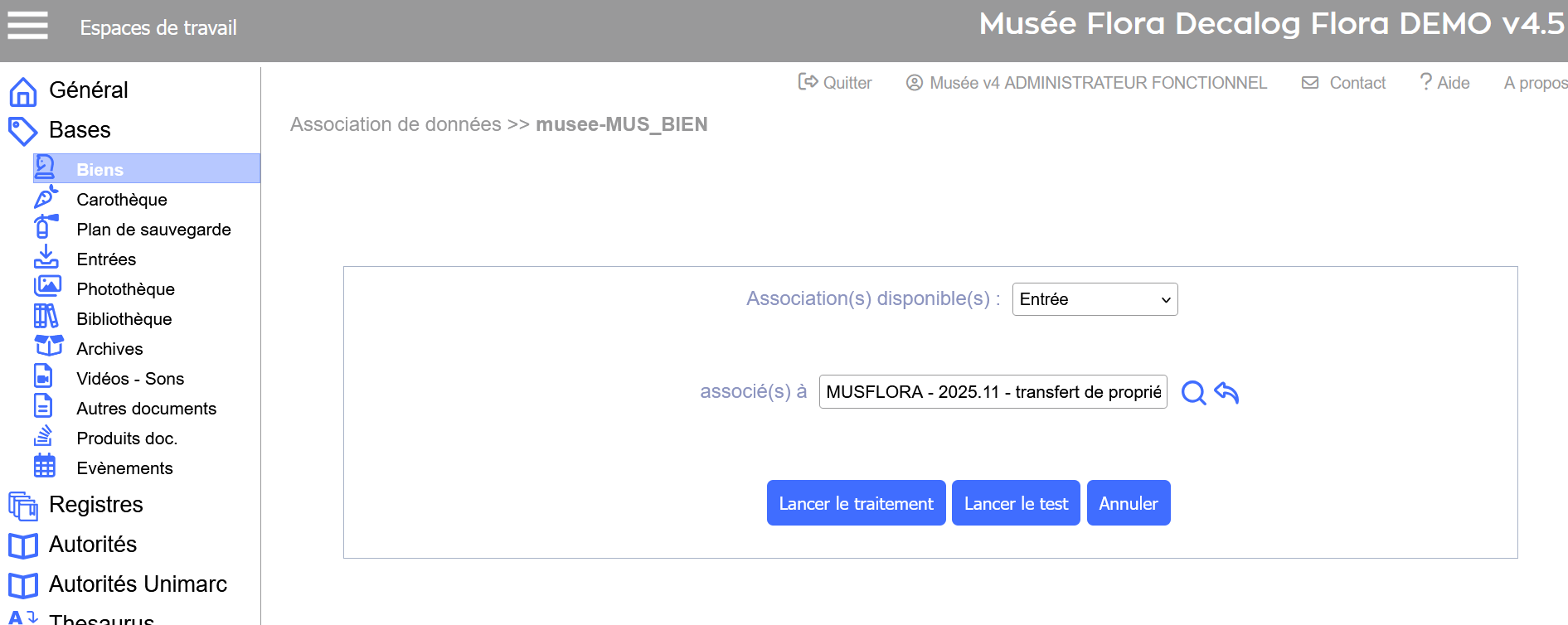The width and height of the screenshot is (1568, 625).
Task: Click the Plan de sauvegarde extinguisher icon
Action: (x=45, y=227)
